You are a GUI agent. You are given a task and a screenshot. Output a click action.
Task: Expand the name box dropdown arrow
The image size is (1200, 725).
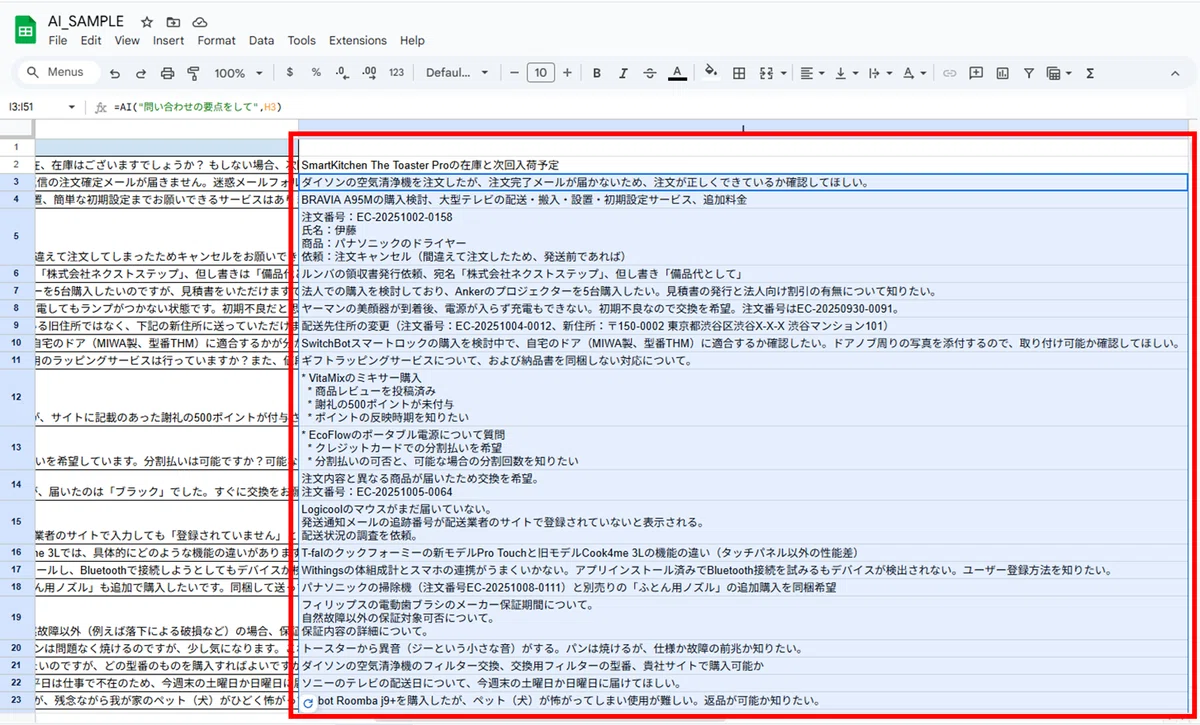click(x=72, y=107)
